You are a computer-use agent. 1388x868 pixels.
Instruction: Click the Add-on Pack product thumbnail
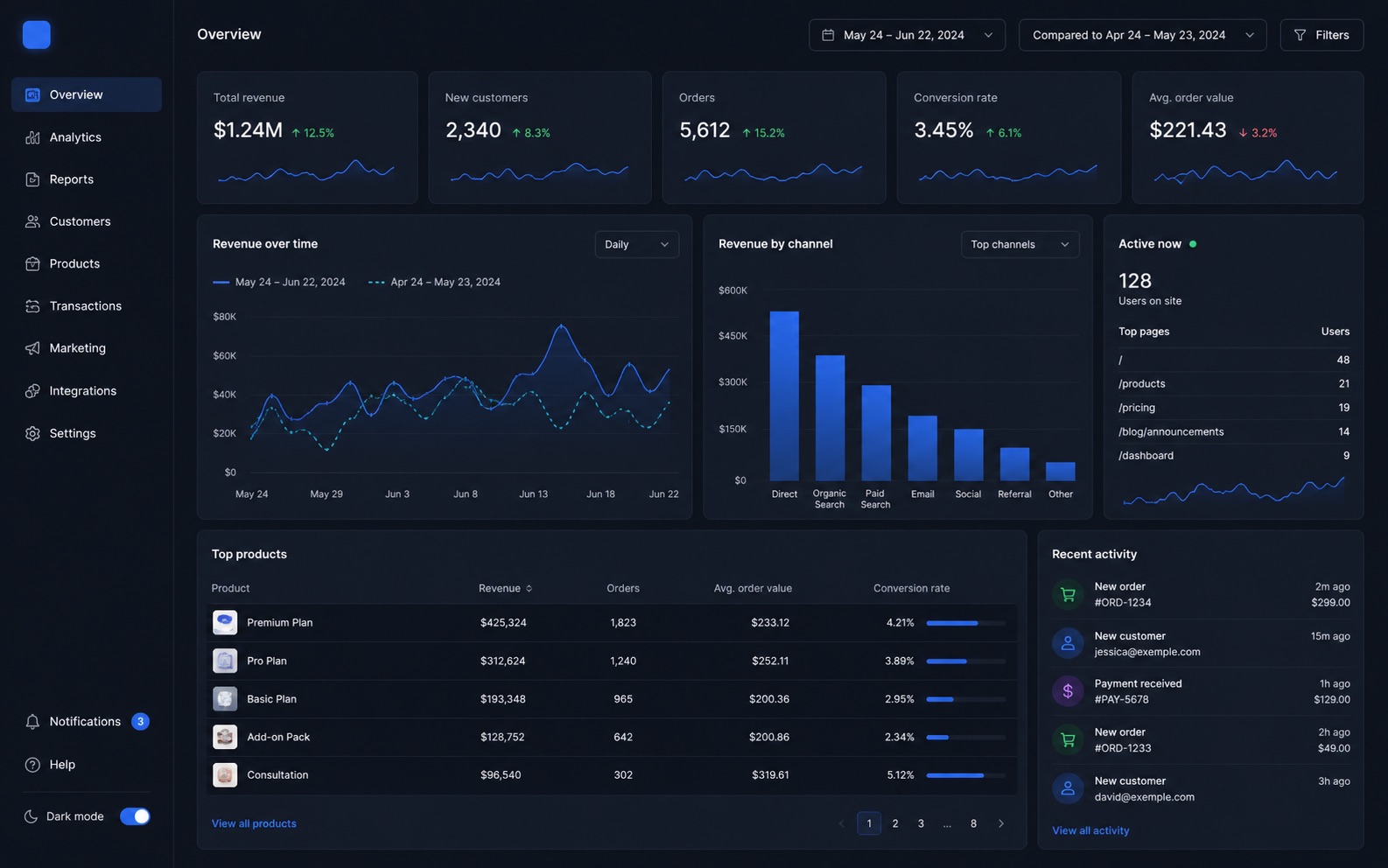225,737
